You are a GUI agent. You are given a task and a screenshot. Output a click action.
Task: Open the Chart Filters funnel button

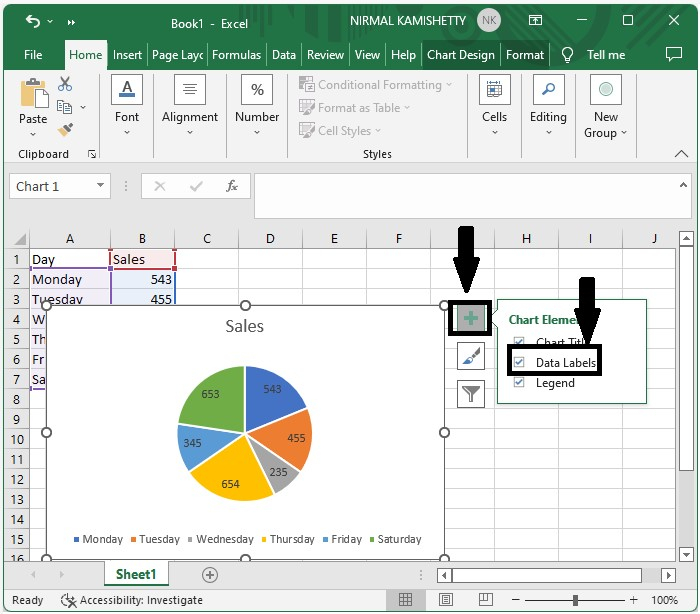click(471, 394)
